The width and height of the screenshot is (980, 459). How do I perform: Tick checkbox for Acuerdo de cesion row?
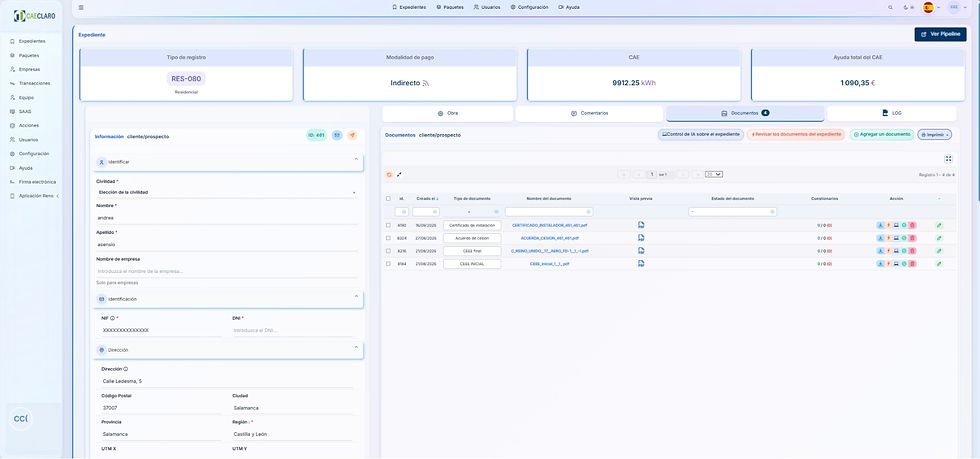(x=388, y=238)
